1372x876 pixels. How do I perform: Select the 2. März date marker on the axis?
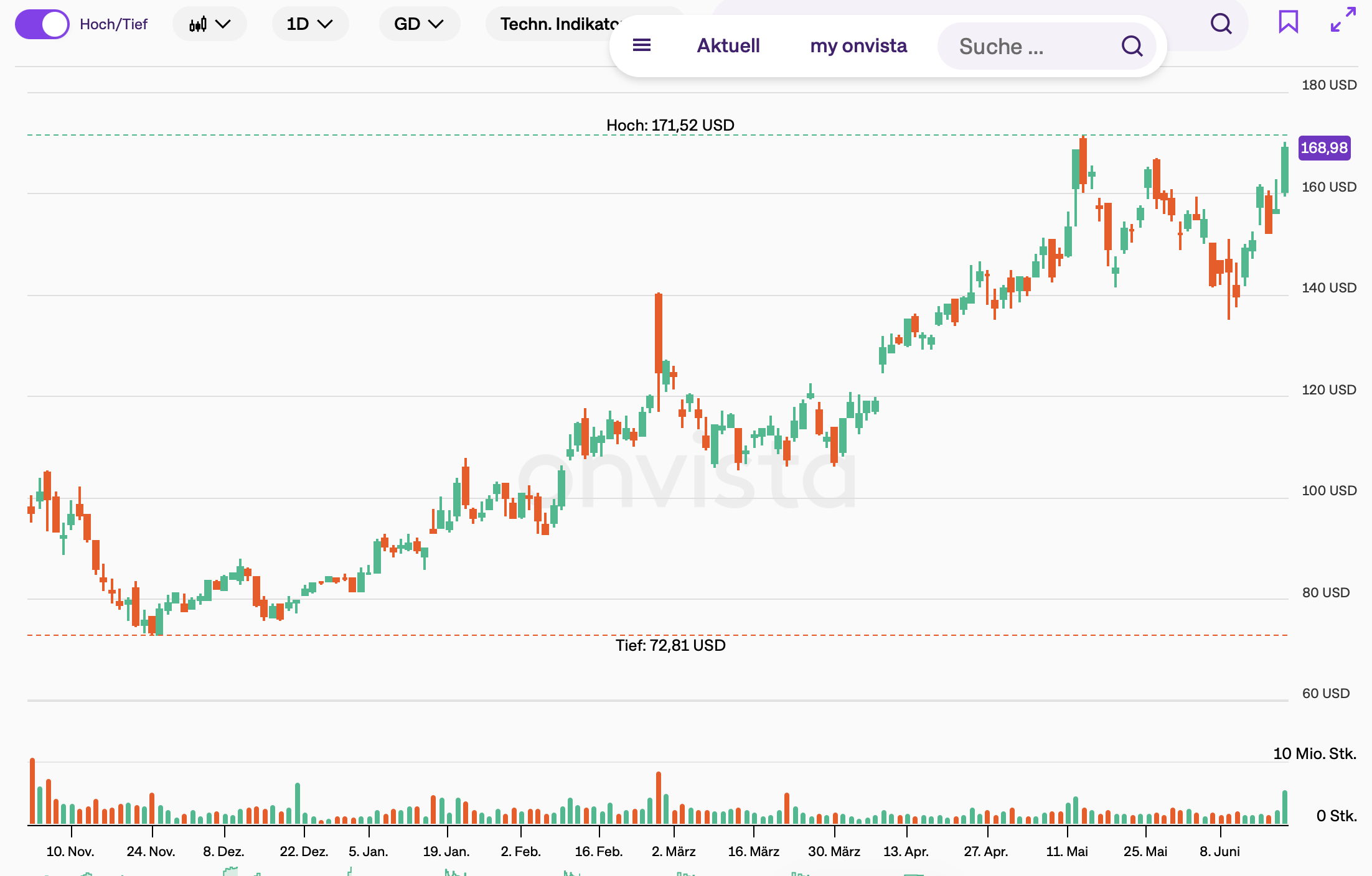point(674,851)
